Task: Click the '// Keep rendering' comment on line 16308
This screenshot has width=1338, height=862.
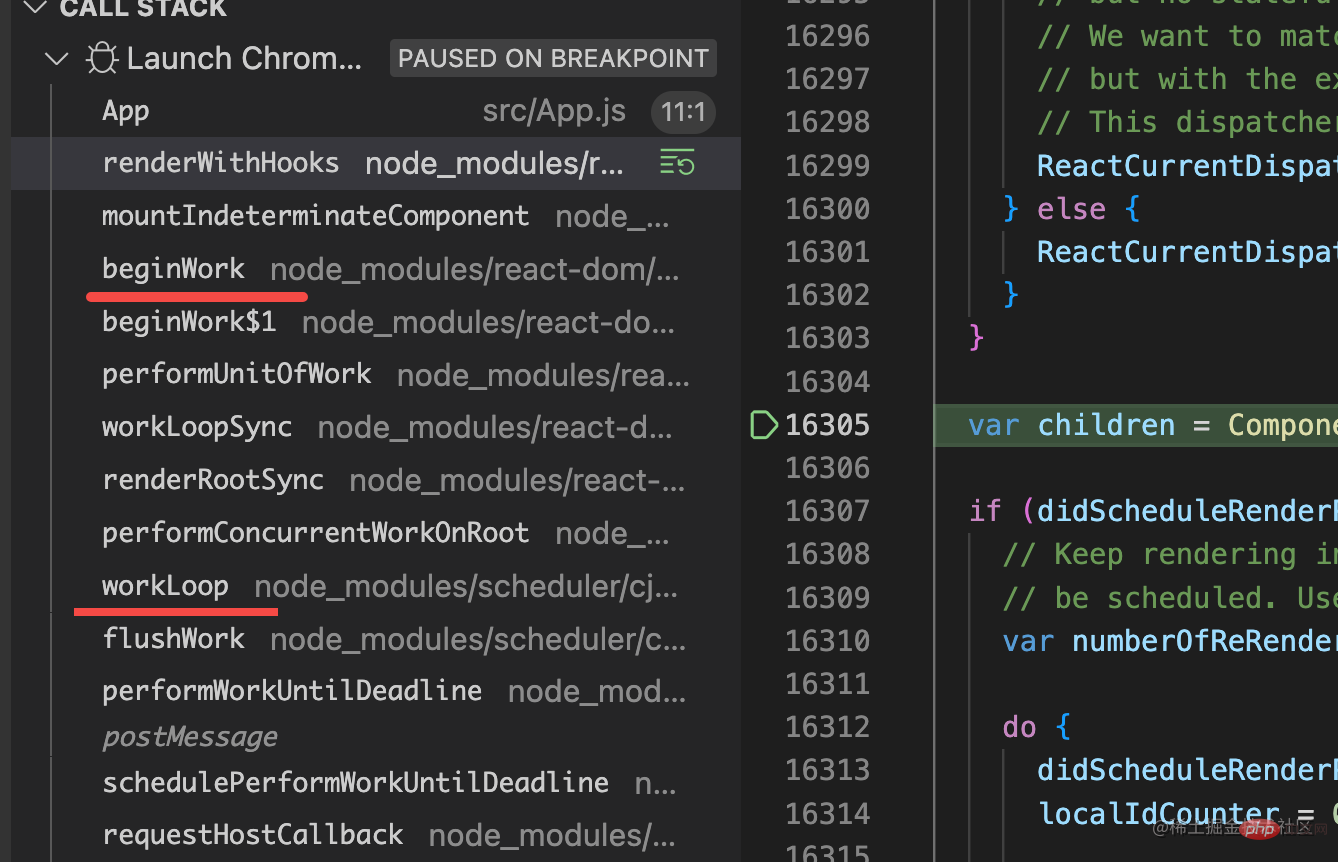Action: pos(1170,554)
